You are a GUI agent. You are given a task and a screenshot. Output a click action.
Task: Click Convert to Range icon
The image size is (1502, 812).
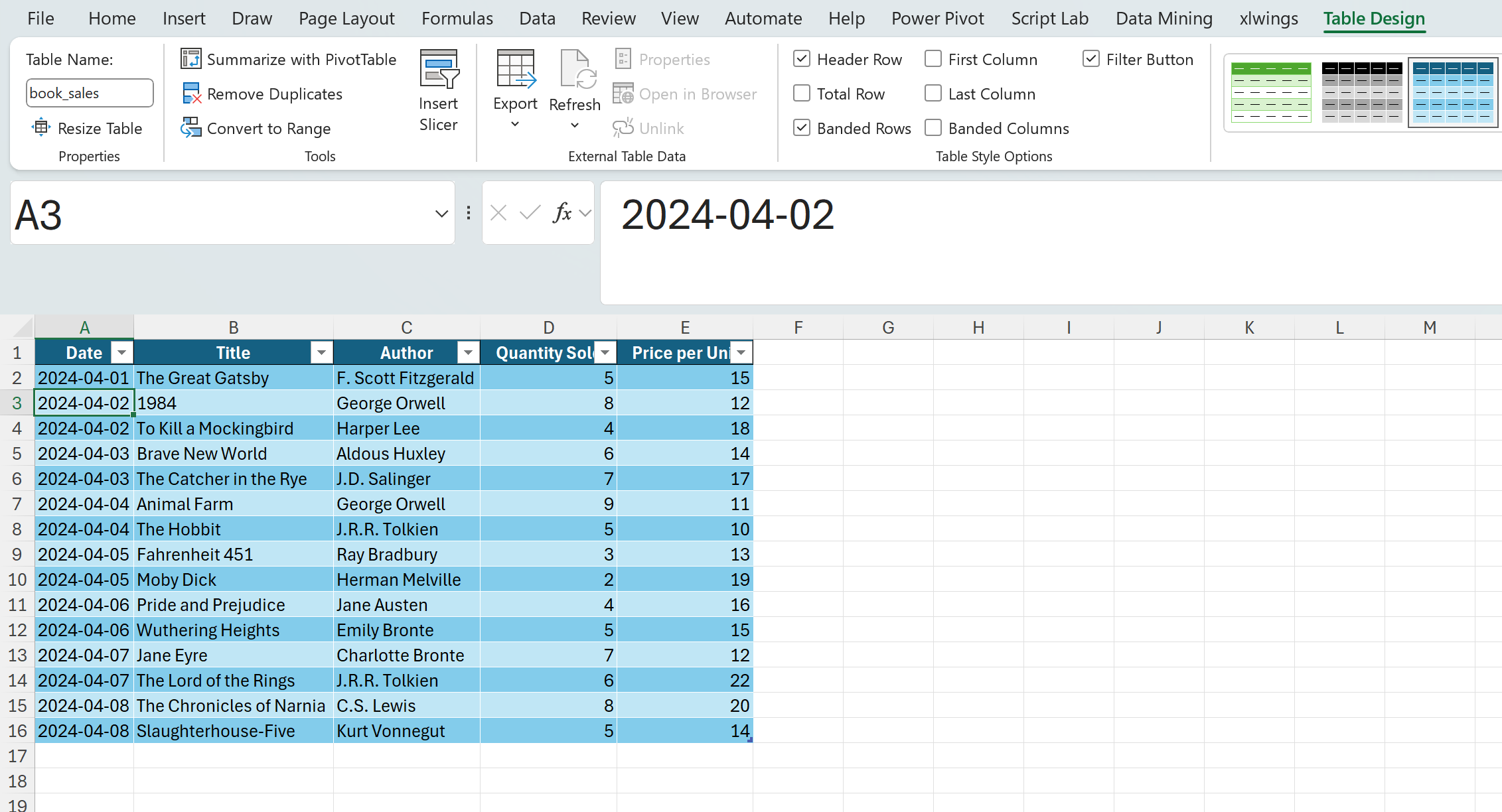click(191, 128)
